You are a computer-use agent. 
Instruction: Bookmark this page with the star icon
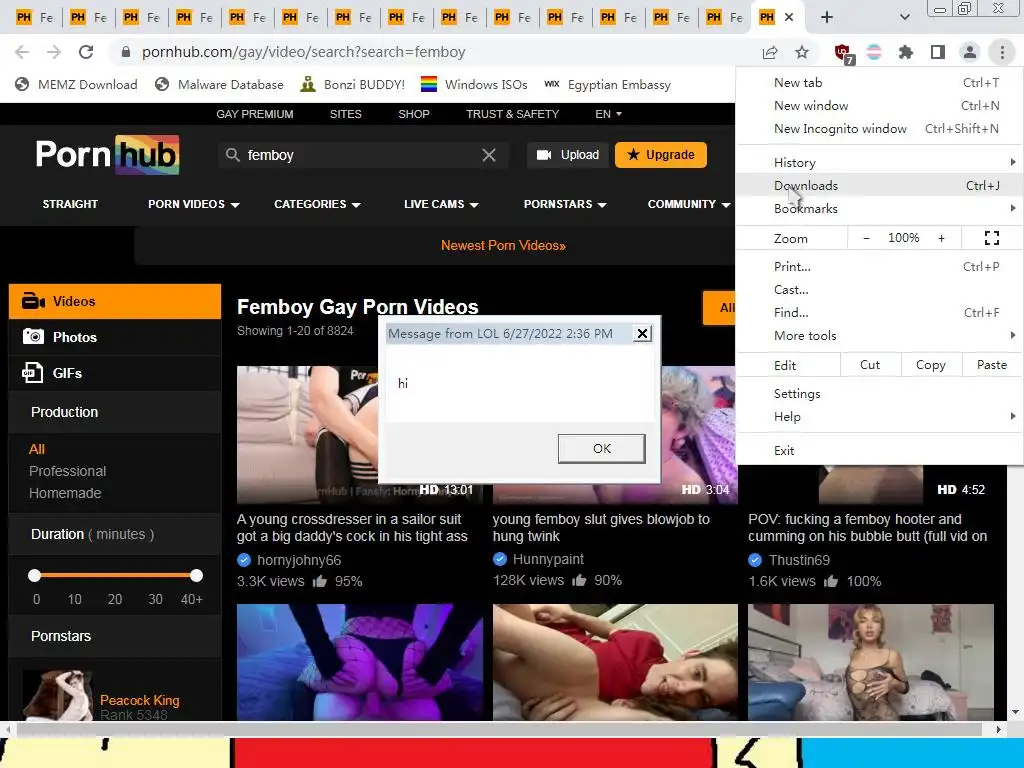(x=802, y=52)
